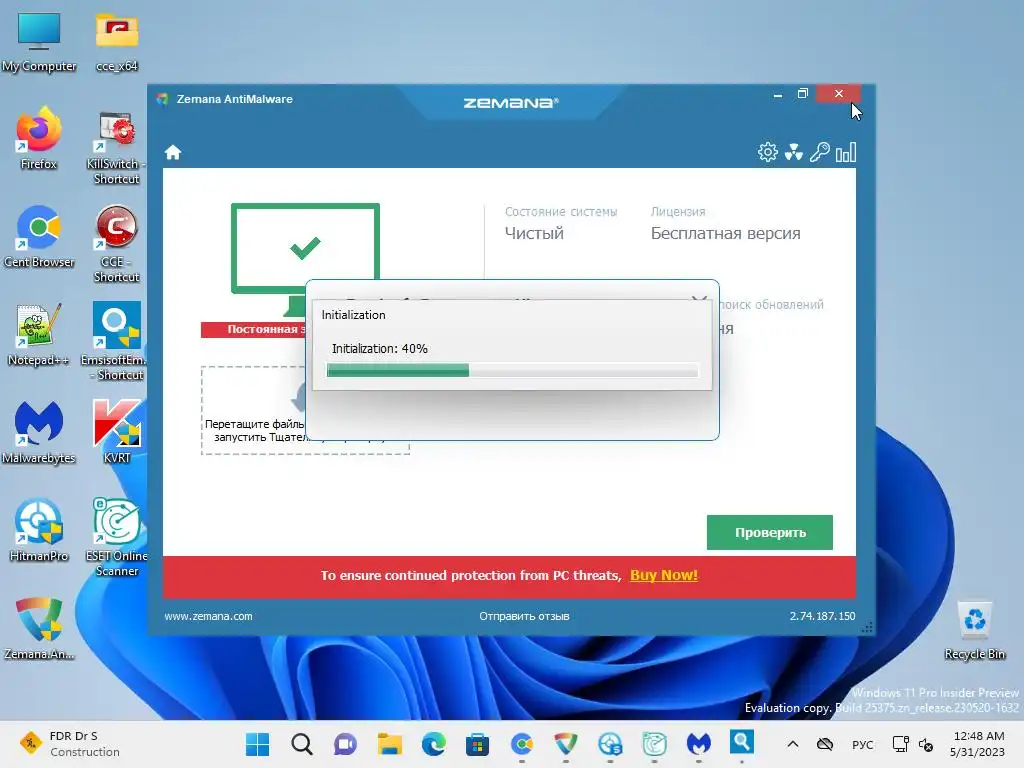
Task: Click Отправить отзыв feedback link
Action: (x=524, y=616)
